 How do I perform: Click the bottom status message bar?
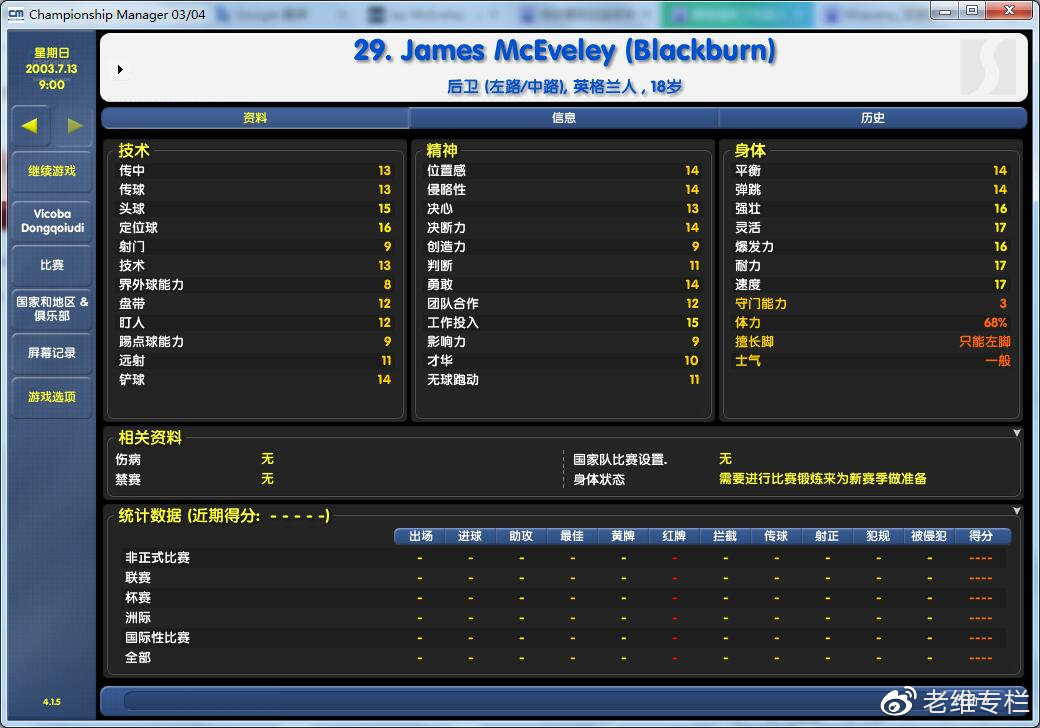(564, 701)
